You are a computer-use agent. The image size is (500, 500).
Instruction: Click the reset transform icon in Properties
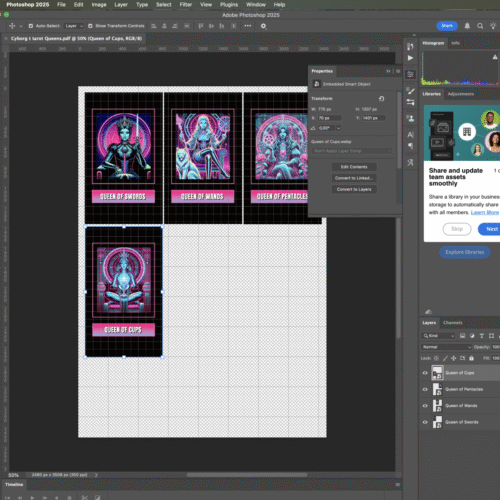click(381, 98)
